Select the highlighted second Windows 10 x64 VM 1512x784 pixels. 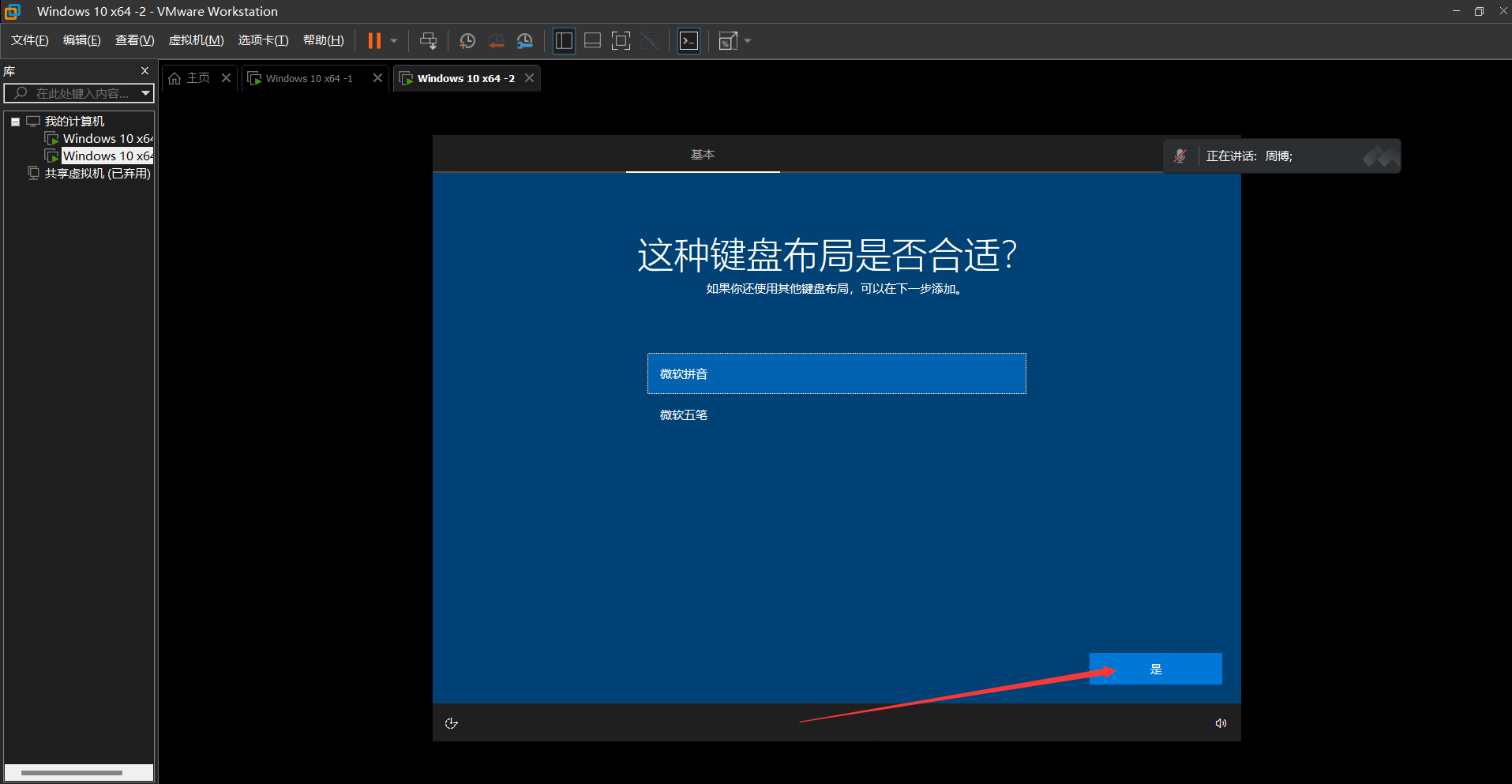click(x=107, y=156)
